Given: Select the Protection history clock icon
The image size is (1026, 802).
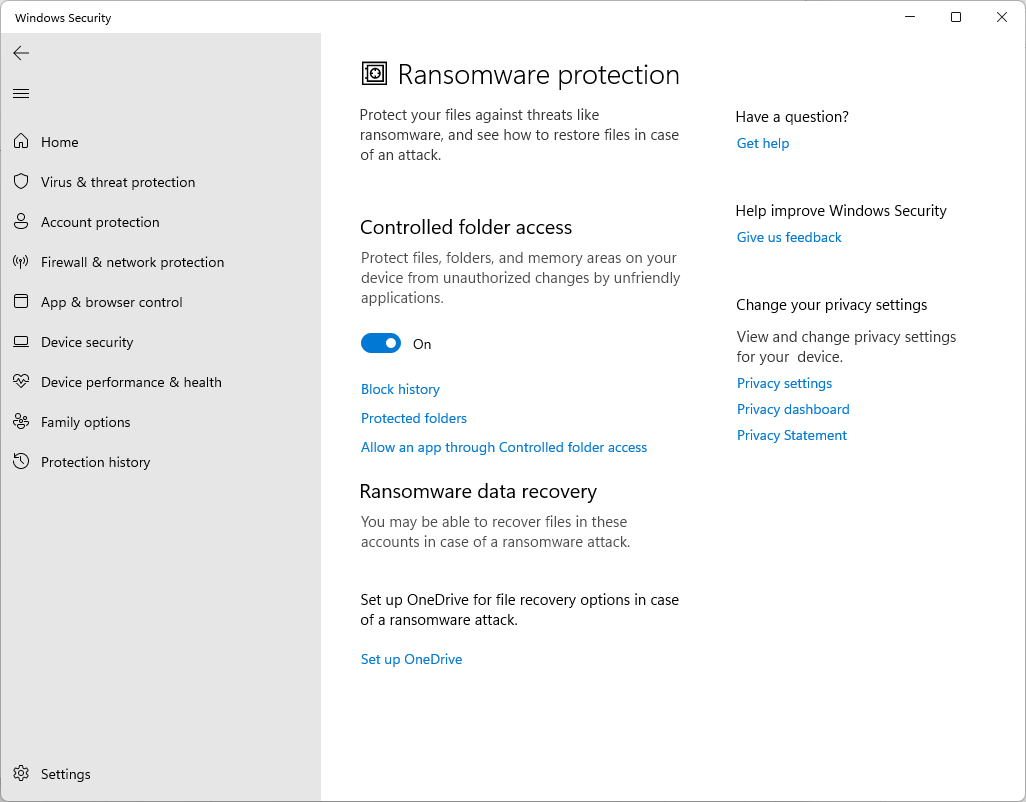Looking at the screenshot, I should [21, 462].
